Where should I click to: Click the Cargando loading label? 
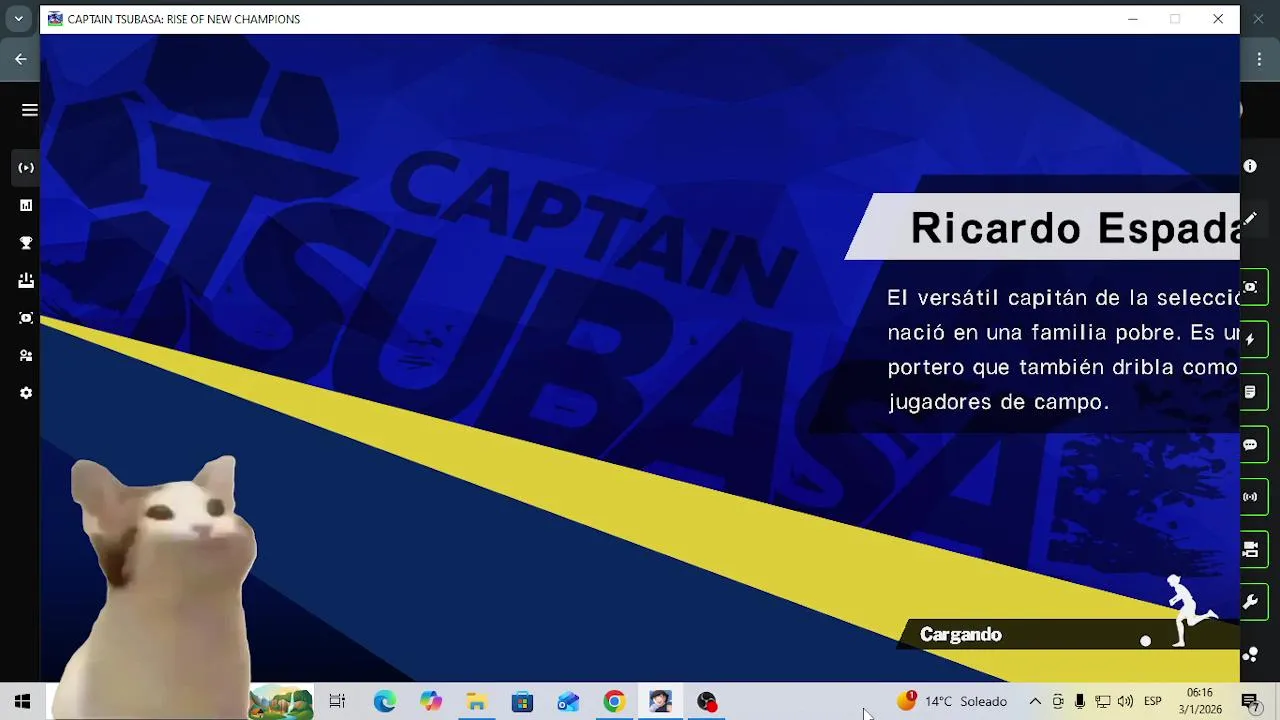point(960,635)
